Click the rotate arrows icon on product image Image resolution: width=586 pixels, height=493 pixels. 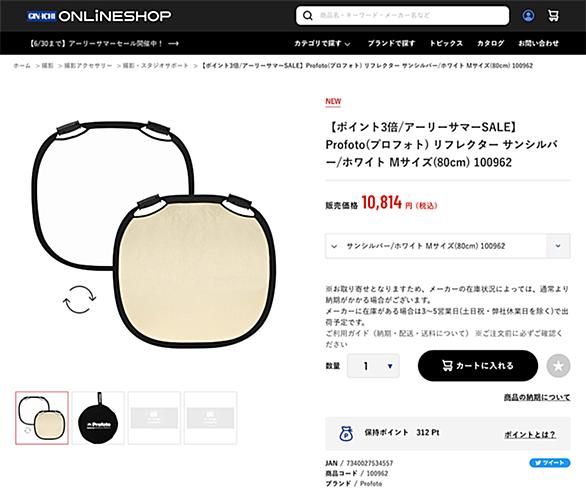coord(79,299)
